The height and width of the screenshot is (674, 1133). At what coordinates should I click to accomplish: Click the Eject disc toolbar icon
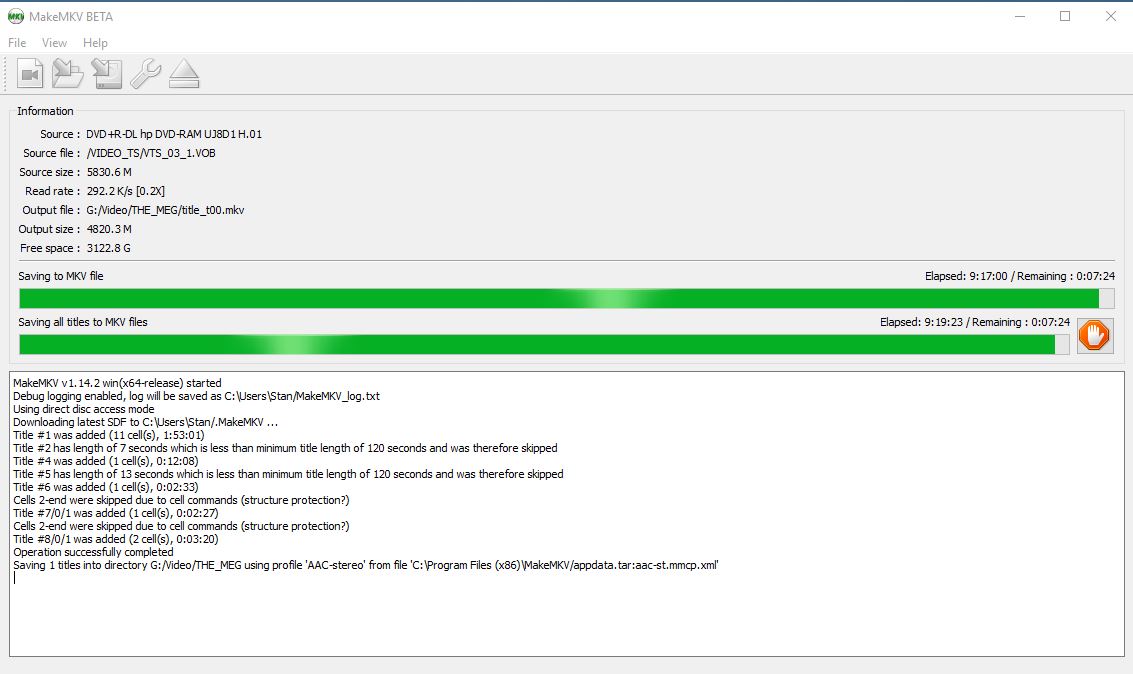tap(184, 74)
